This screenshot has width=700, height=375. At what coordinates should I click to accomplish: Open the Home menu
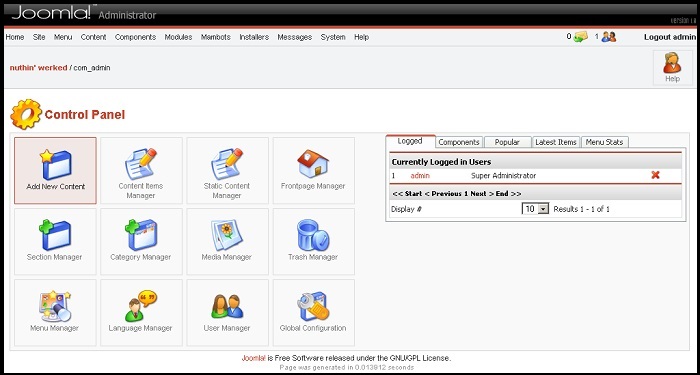point(15,38)
